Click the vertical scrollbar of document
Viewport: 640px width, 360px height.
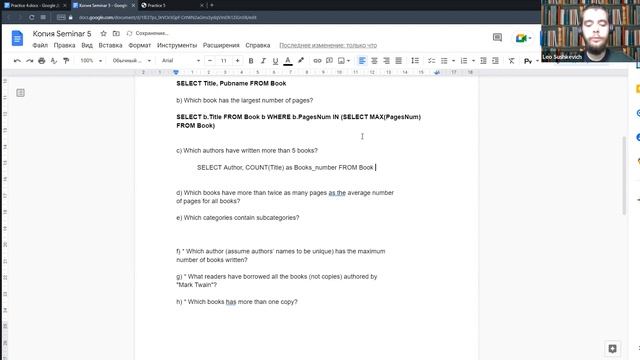[624, 176]
